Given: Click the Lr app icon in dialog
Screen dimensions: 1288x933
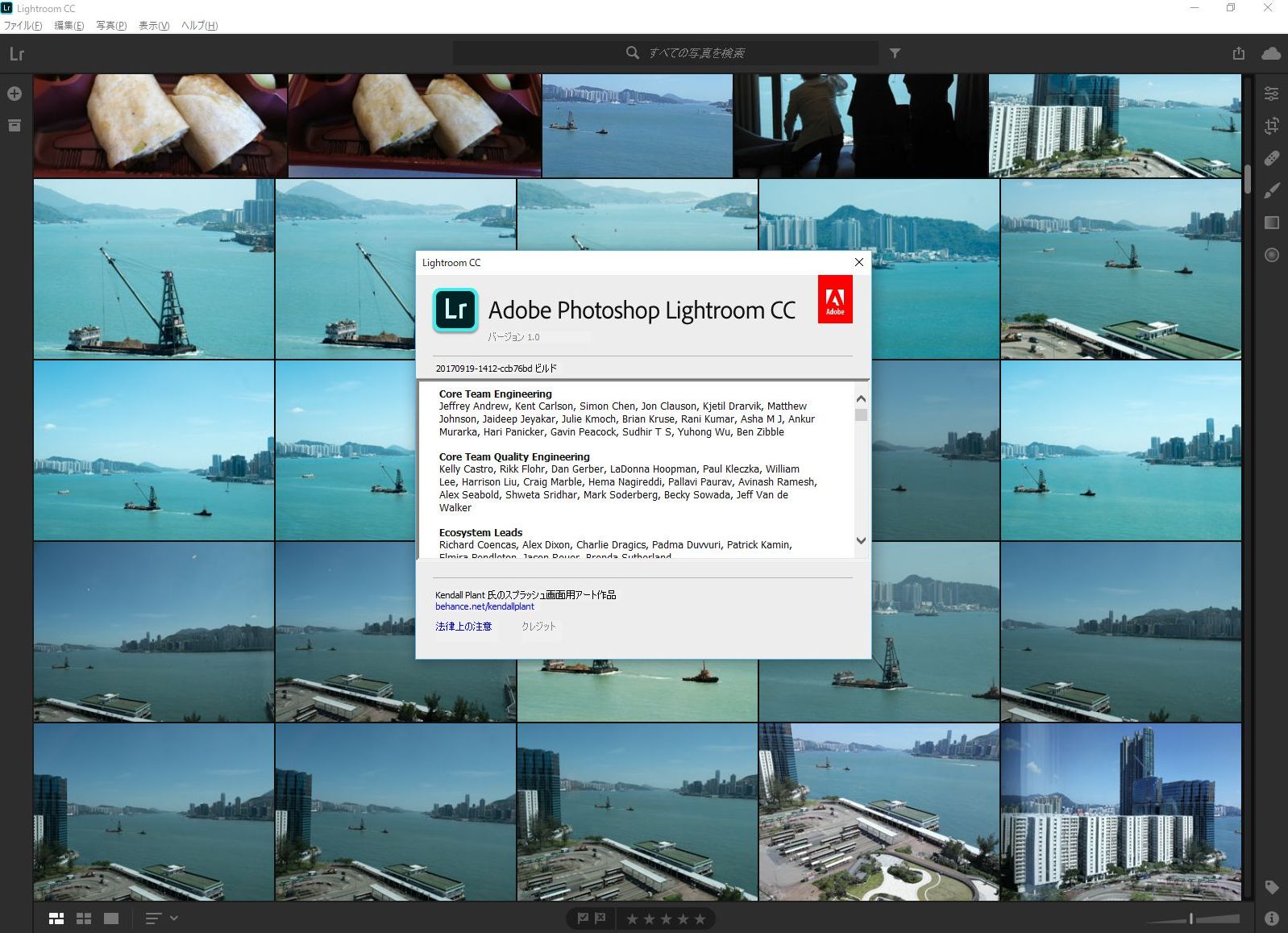Looking at the screenshot, I should (455, 310).
